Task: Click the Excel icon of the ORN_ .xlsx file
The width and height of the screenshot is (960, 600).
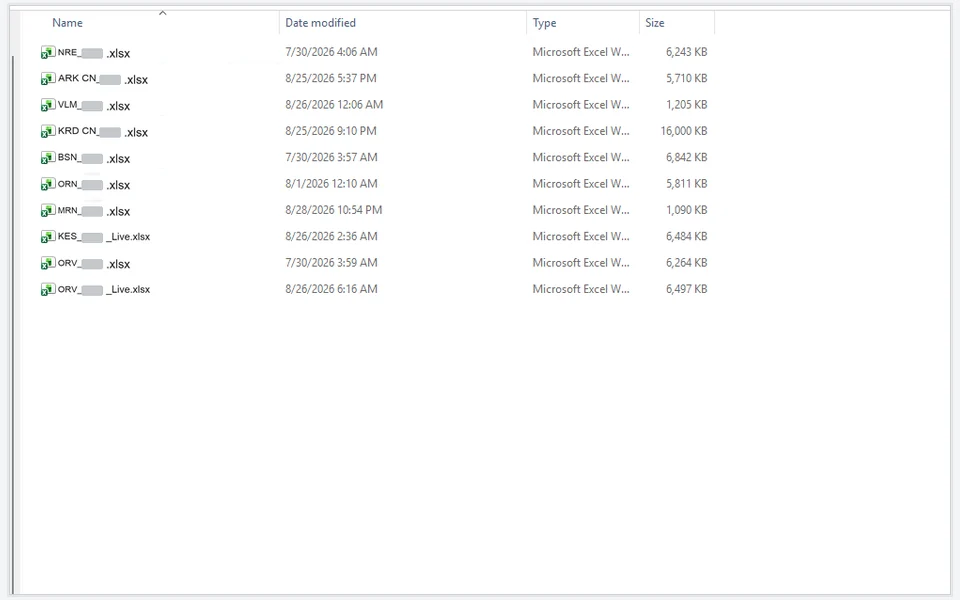Action: (48, 184)
